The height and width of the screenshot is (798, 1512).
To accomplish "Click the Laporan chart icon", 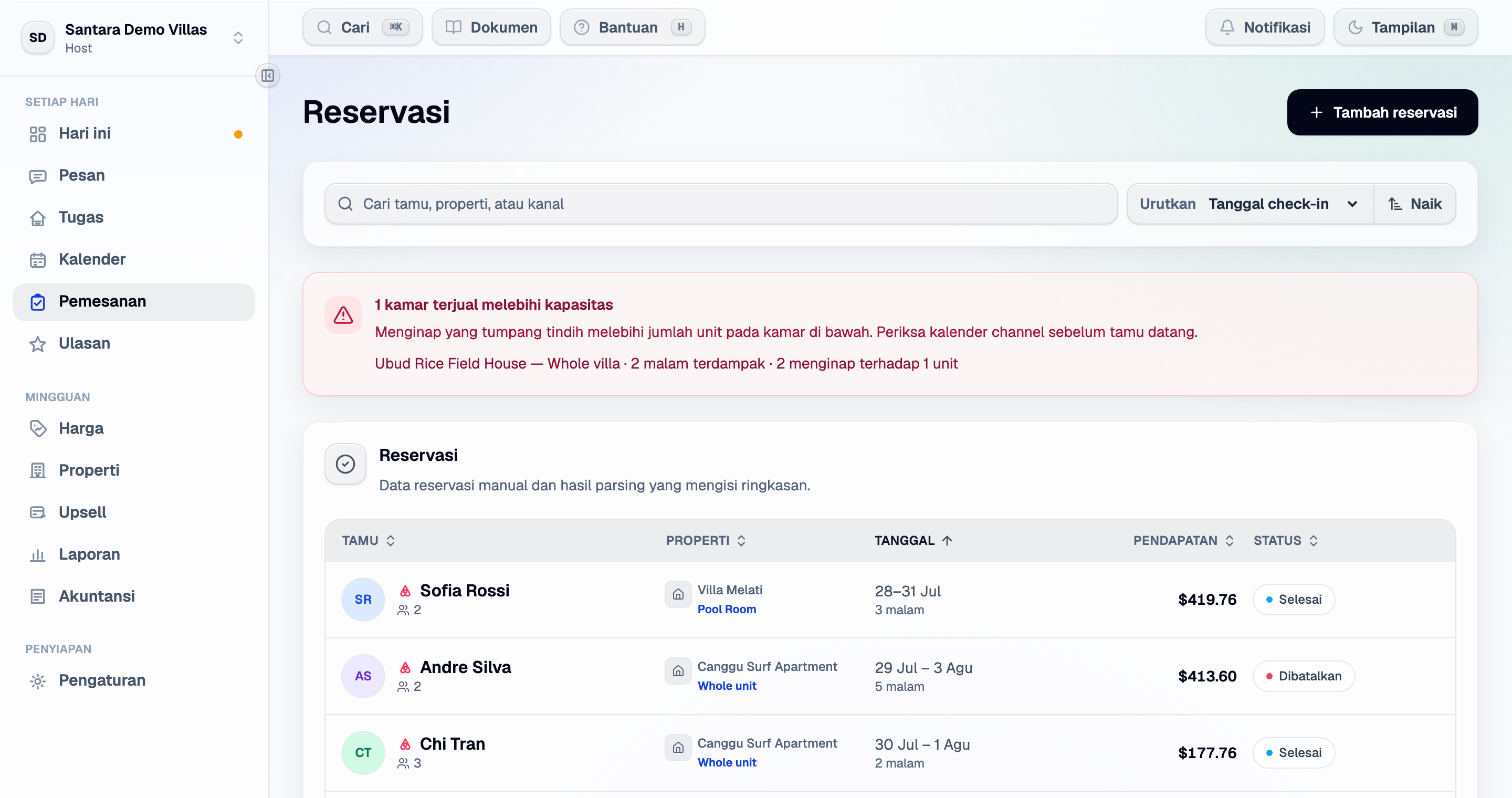I will click(38, 554).
